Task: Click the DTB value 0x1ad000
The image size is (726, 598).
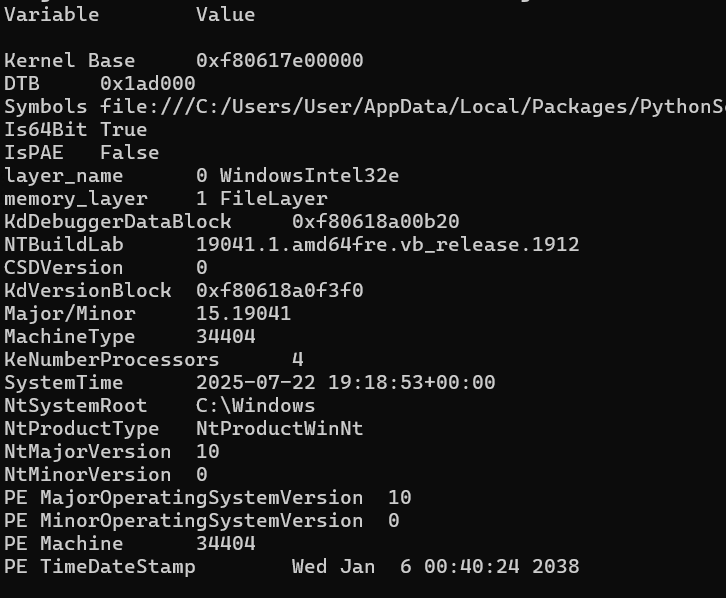Action: pos(148,84)
